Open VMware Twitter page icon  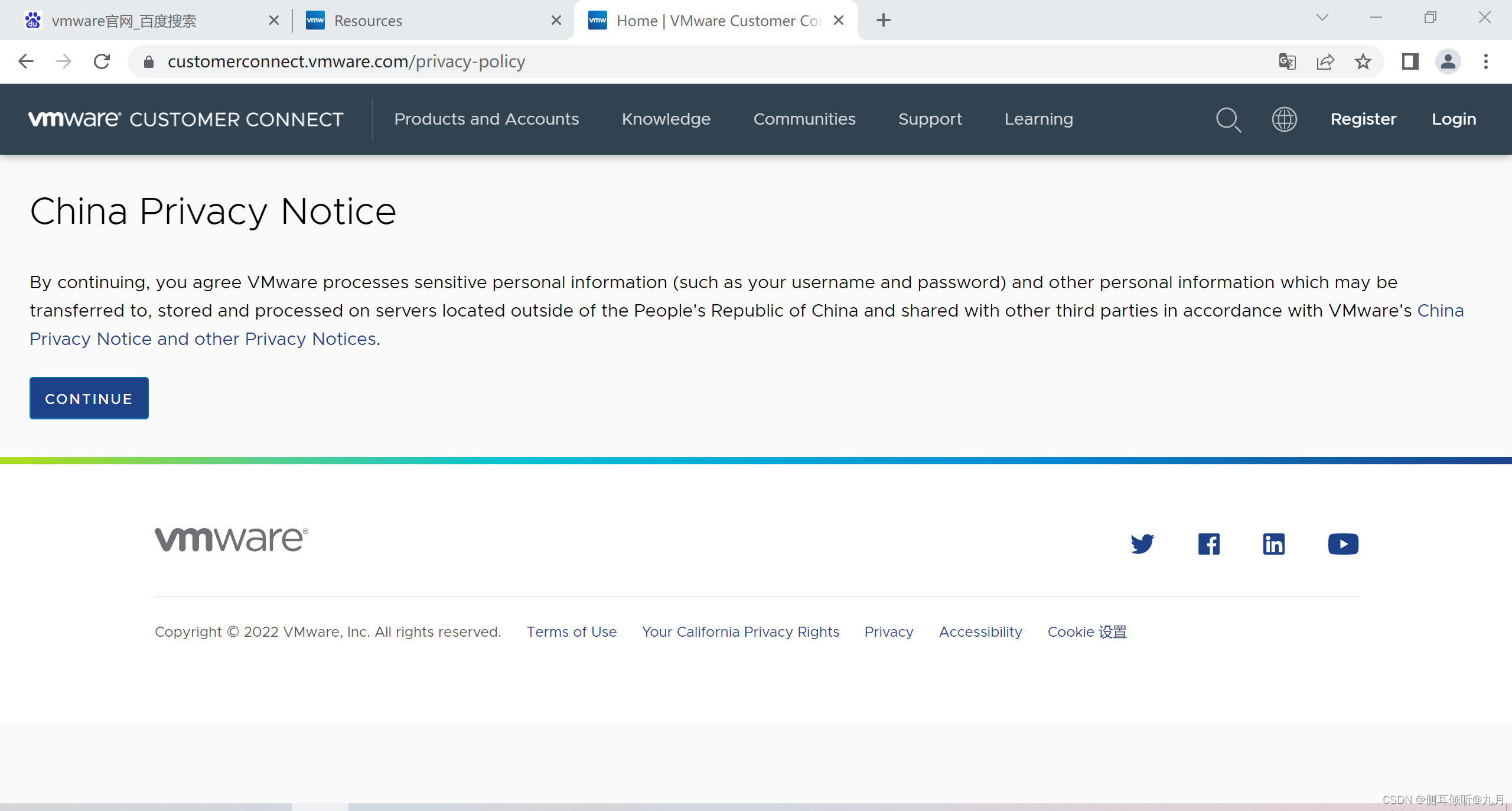click(x=1142, y=543)
